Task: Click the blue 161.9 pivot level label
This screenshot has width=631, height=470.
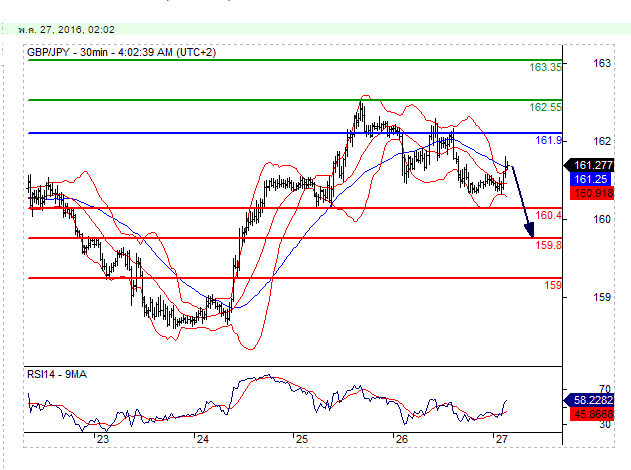Action: [548, 140]
